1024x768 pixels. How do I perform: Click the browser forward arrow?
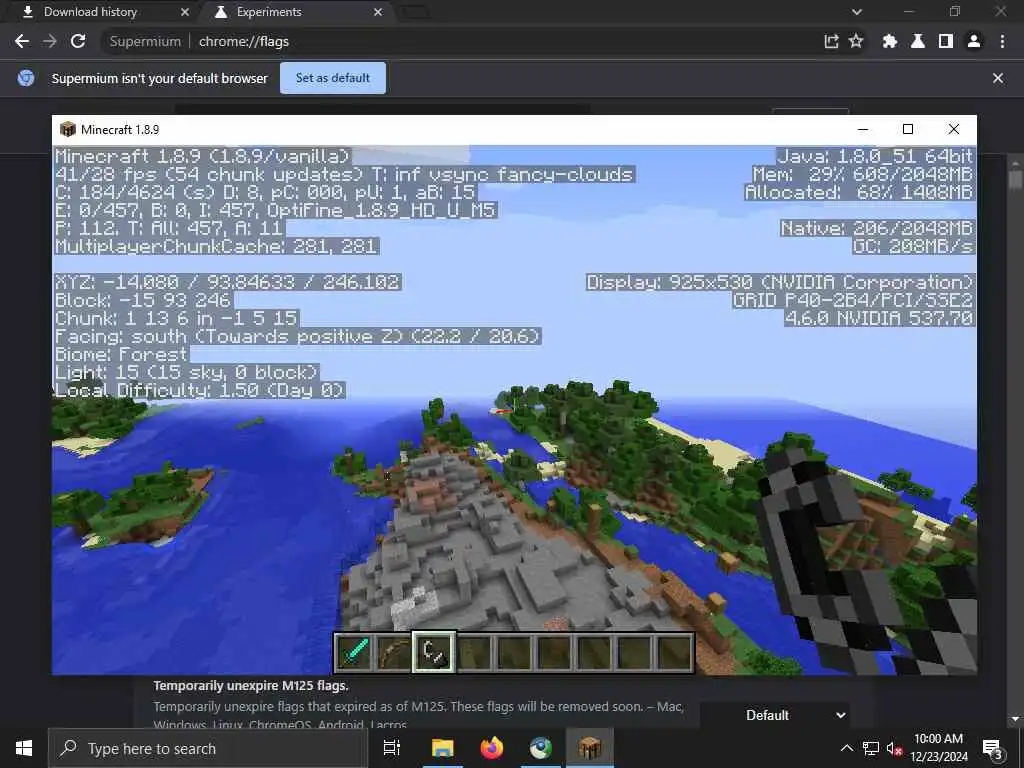[x=50, y=41]
